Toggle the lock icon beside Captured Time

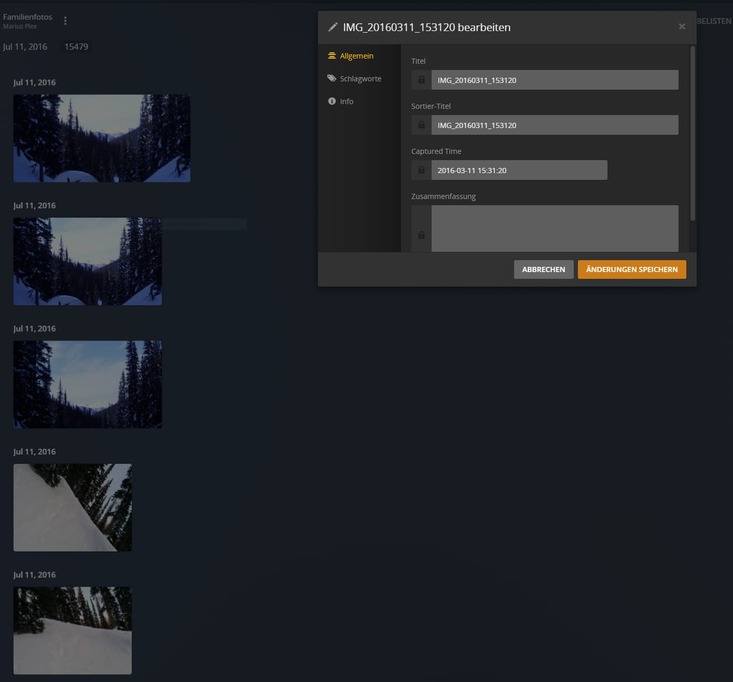tap(421, 170)
